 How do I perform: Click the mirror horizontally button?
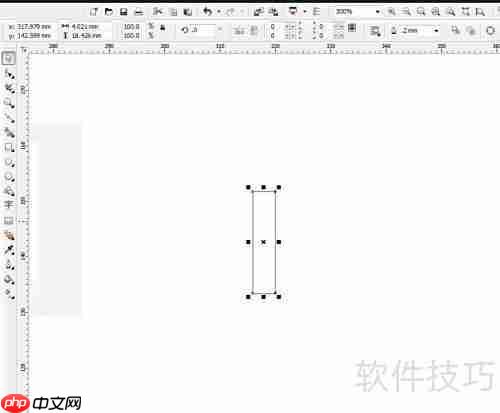[x=239, y=31]
